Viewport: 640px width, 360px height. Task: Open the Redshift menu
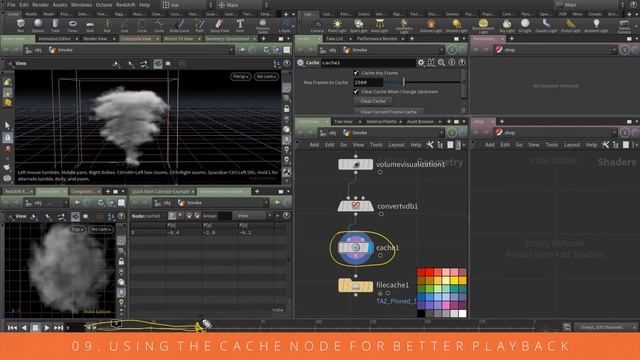coord(126,5)
